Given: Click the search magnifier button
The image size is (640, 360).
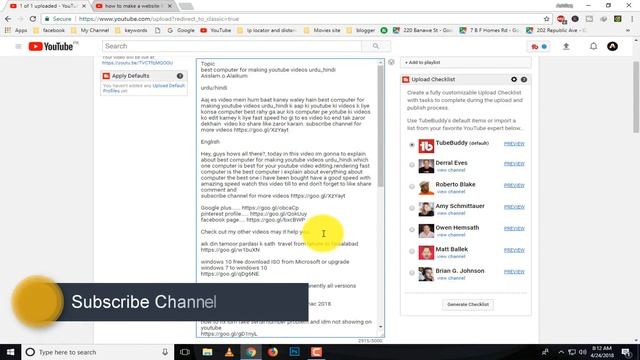Looking at the screenshot, I should [376, 46].
